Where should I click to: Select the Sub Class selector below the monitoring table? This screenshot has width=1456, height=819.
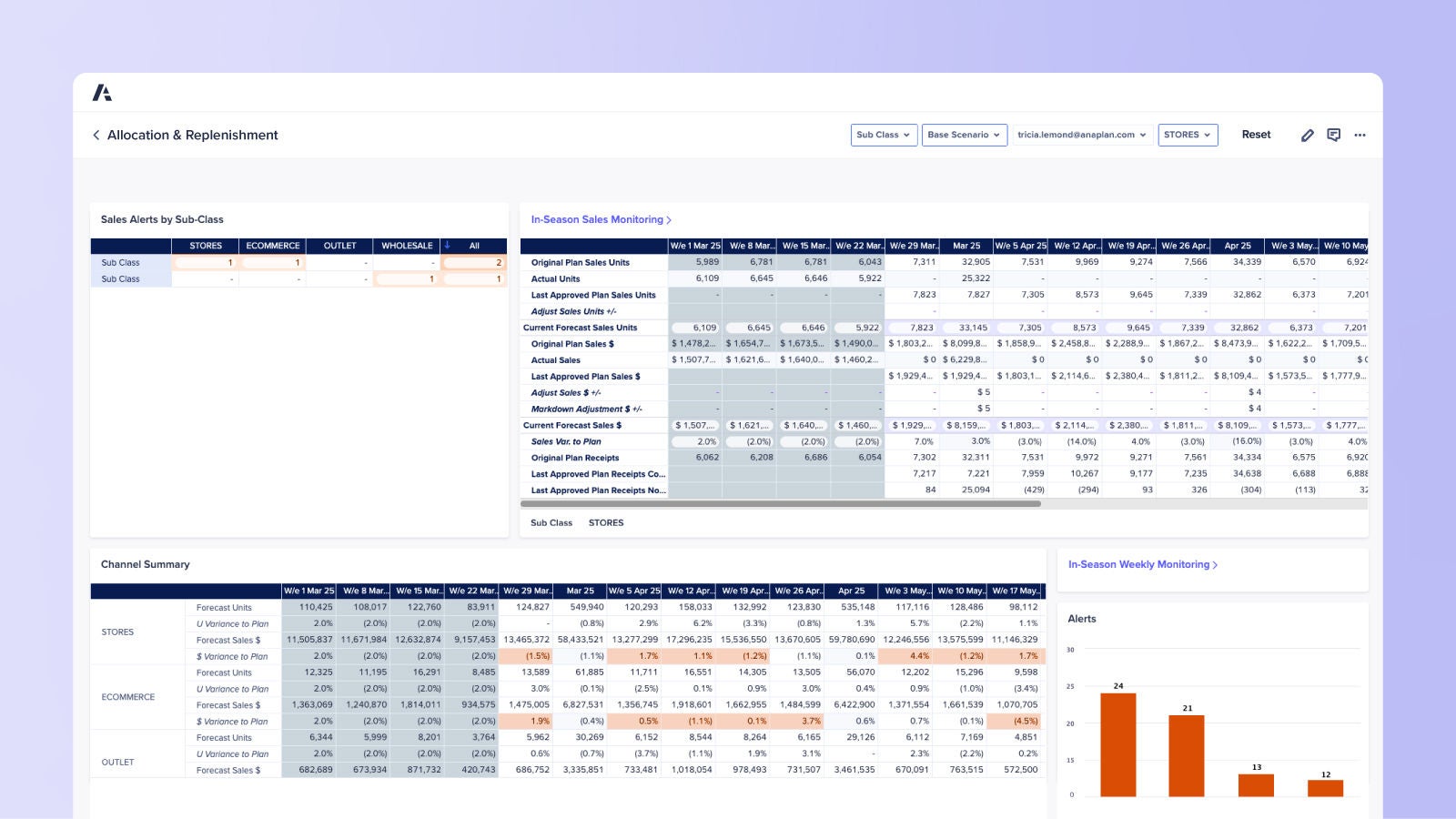coord(551,522)
